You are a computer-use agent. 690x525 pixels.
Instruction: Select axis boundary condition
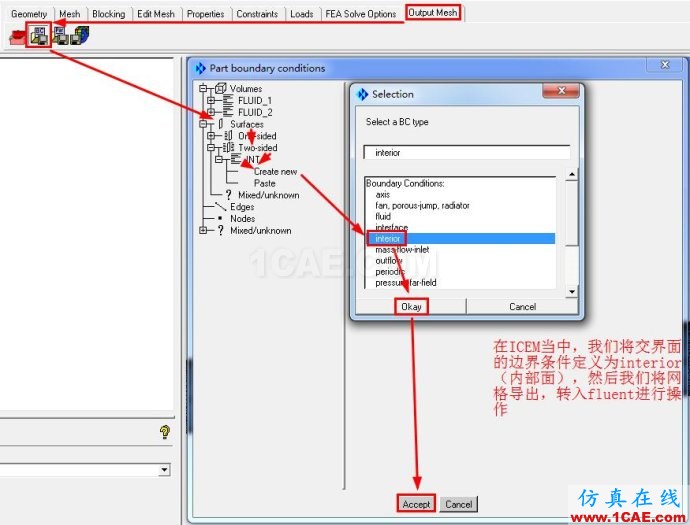tap(382, 195)
